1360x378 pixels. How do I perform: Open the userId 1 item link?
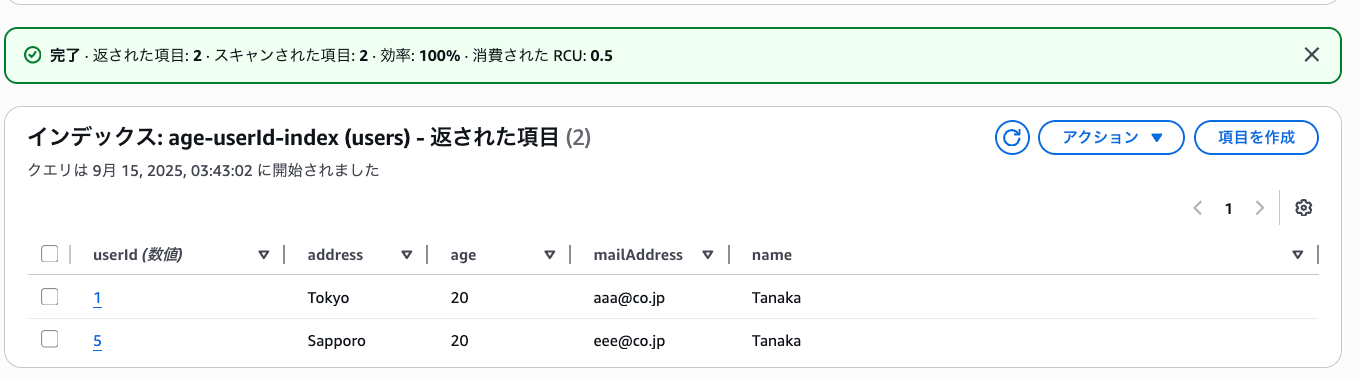97,298
